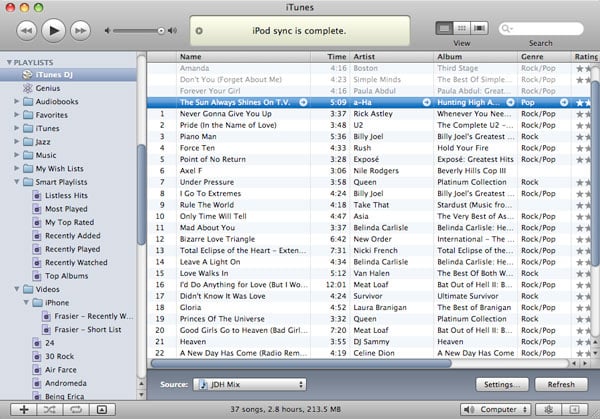Open the search magnifier options
The width and height of the screenshot is (600, 419).
pyautogui.click(x=507, y=29)
